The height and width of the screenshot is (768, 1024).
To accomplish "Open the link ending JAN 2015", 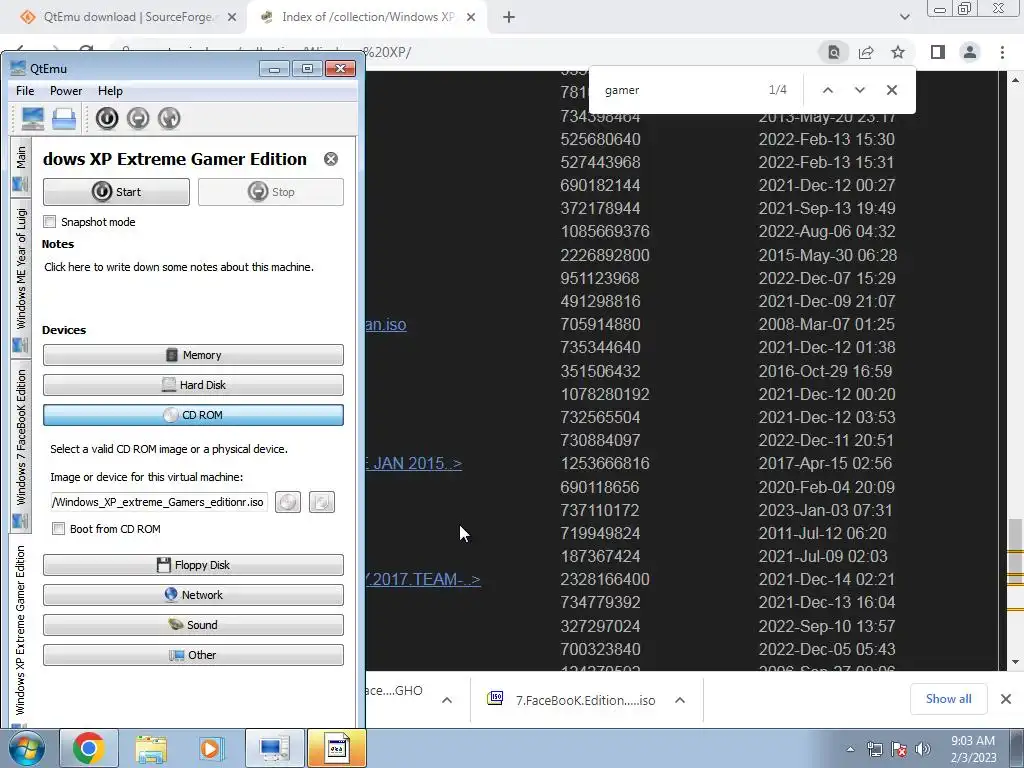I will pyautogui.click(x=414, y=464).
